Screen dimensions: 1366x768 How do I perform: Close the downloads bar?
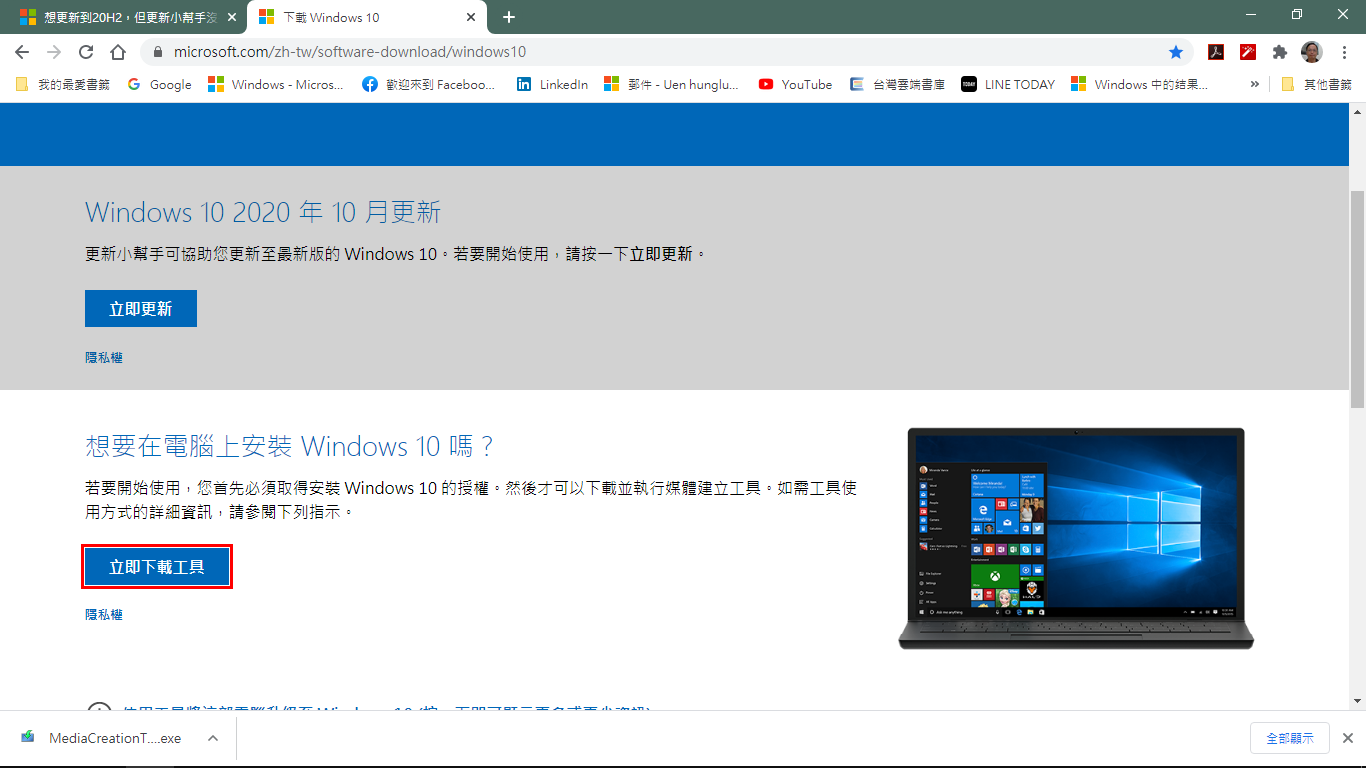coord(1347,738)
